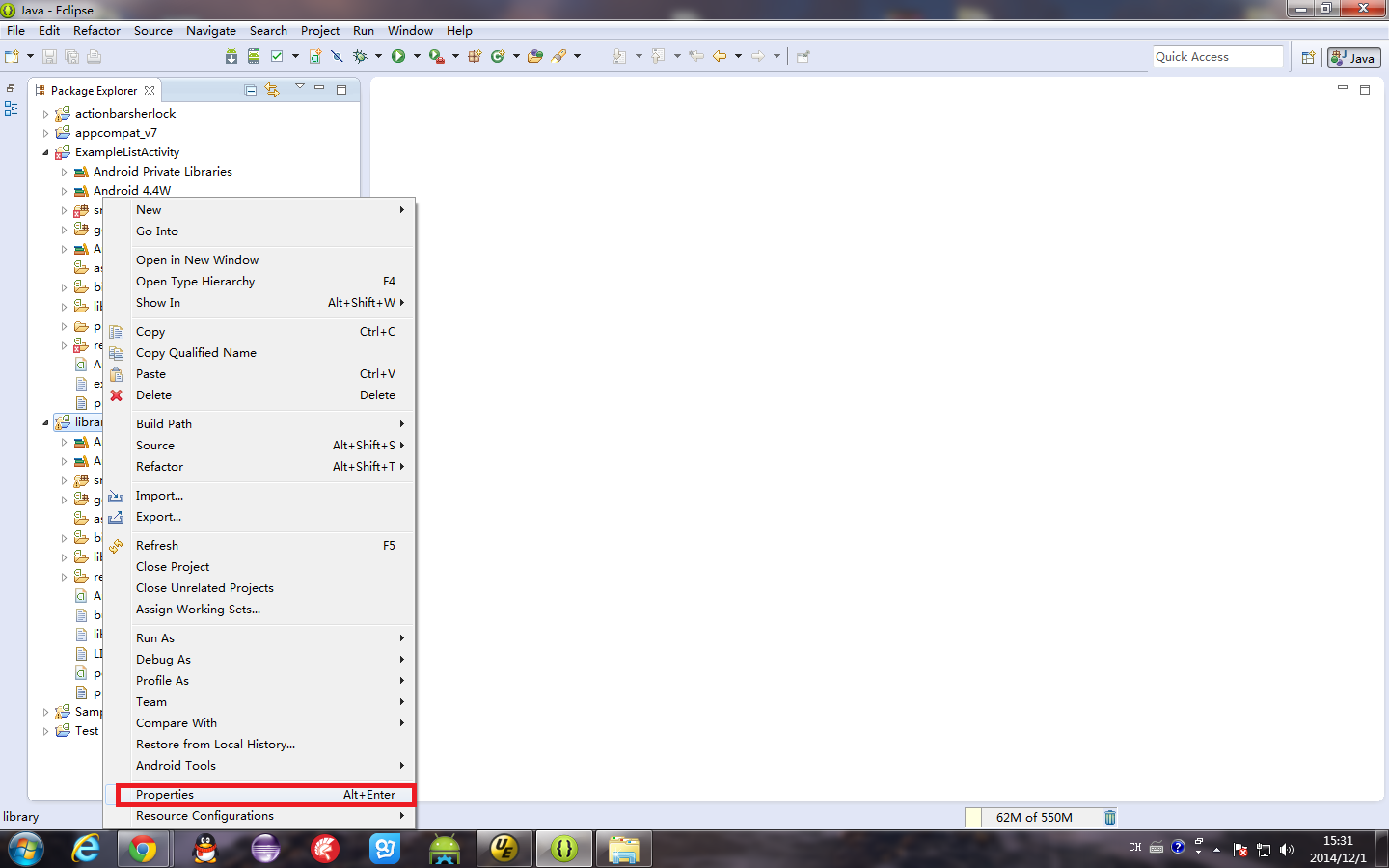The image size is (1389, 868).
Task: Collapse the ExampleListActivity project
Action: click(x=45, y=152)
